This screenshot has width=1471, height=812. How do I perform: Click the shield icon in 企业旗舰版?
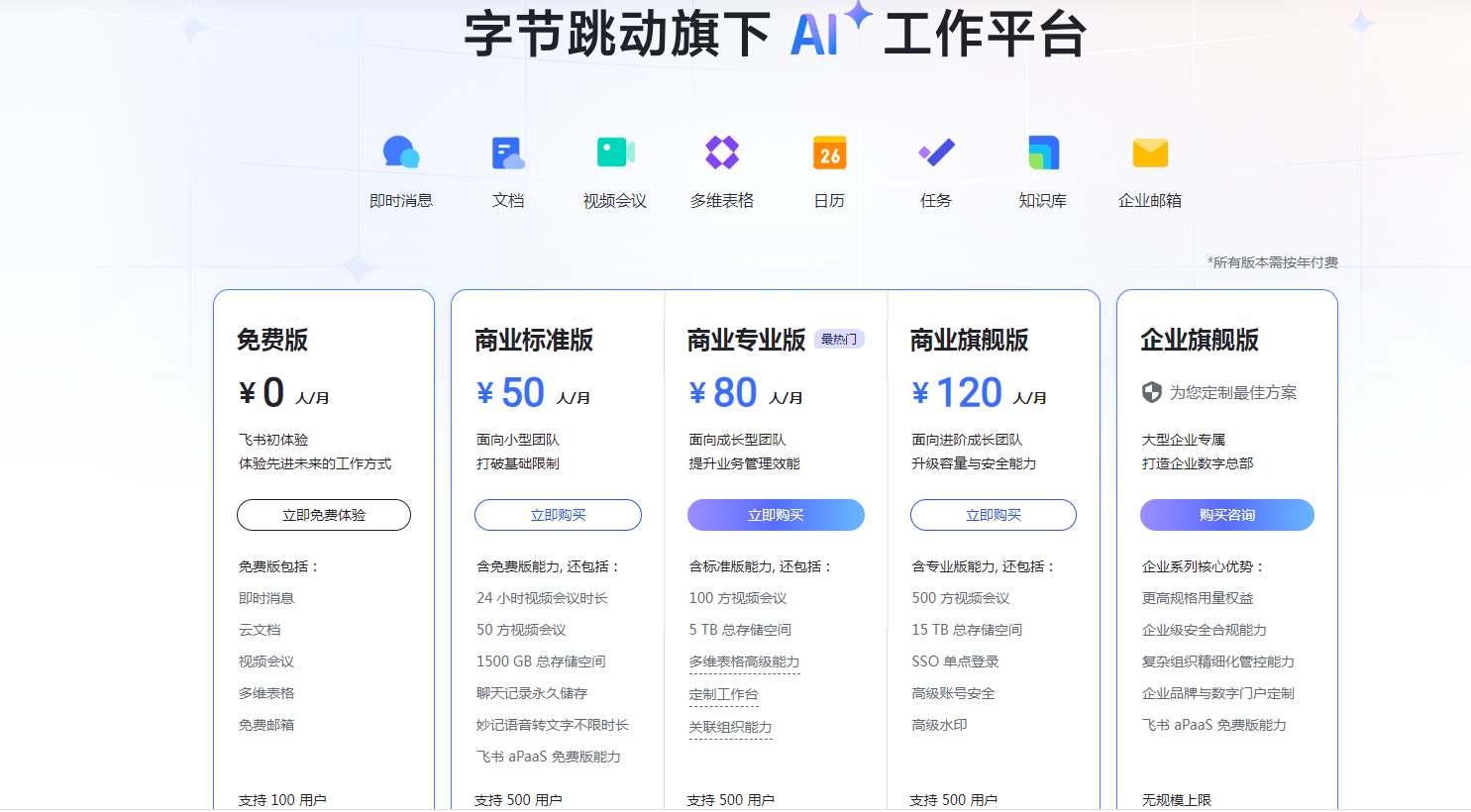1151,392
